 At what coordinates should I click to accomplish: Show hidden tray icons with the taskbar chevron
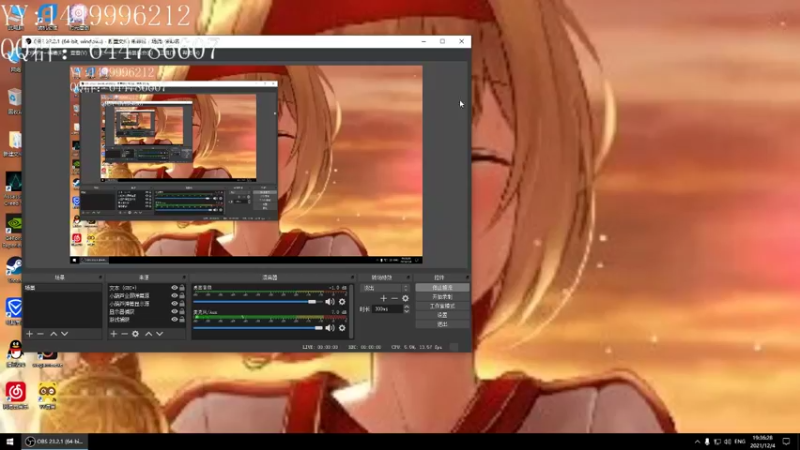(697, 441)
